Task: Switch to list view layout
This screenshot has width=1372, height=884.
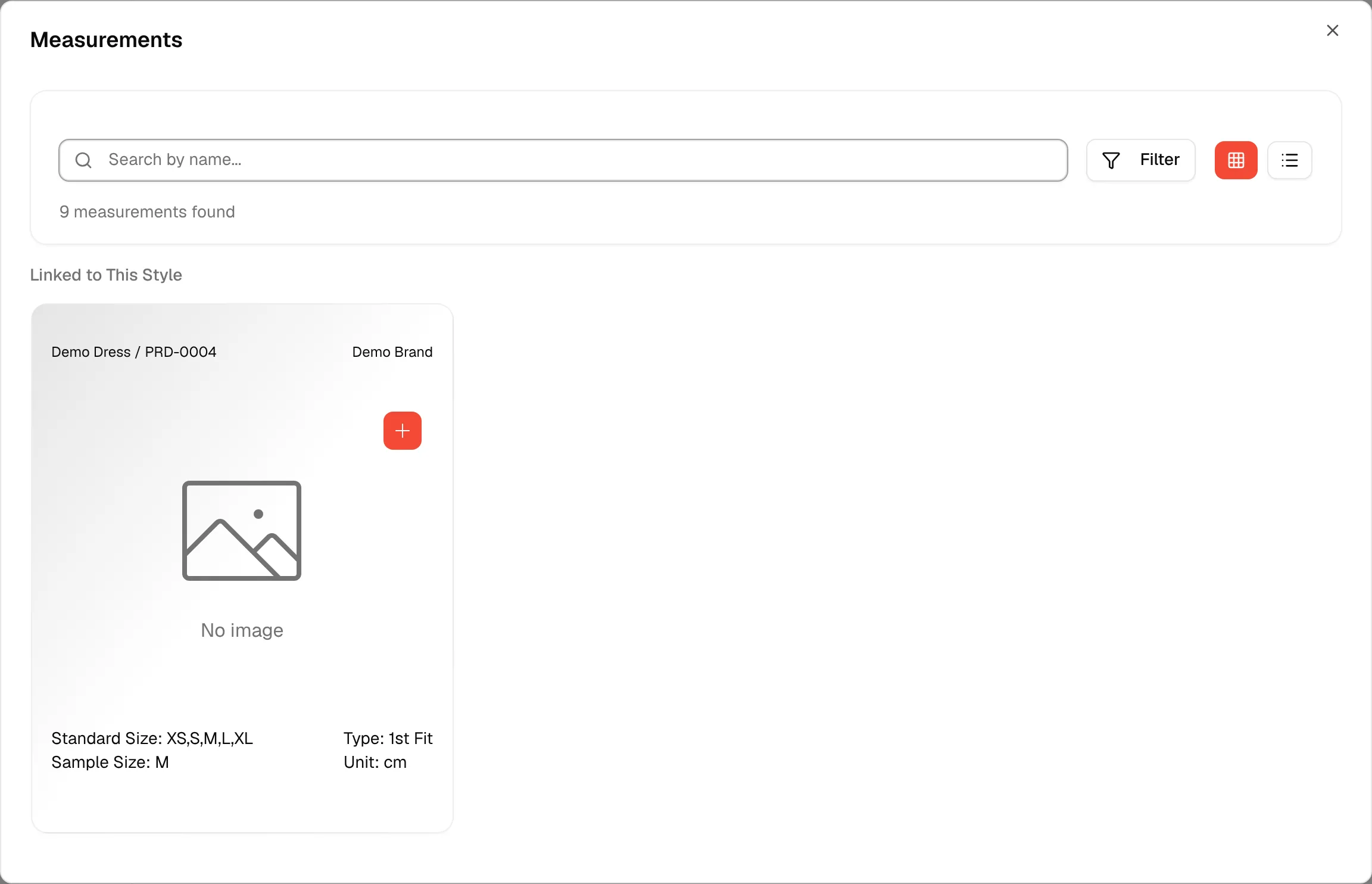Action: (1289, 160)
